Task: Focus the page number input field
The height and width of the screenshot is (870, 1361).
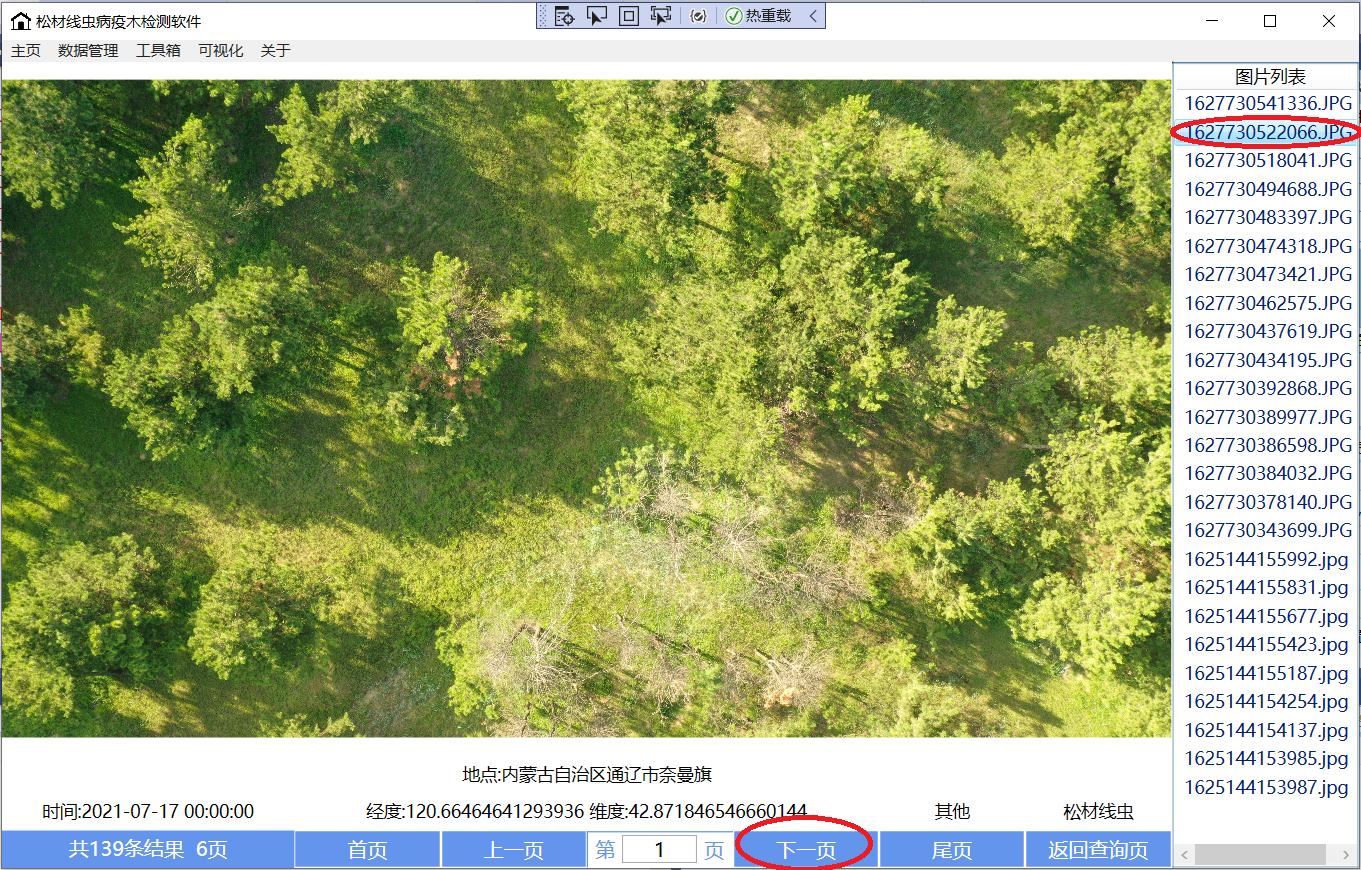Action: click(x=659, y=850)
